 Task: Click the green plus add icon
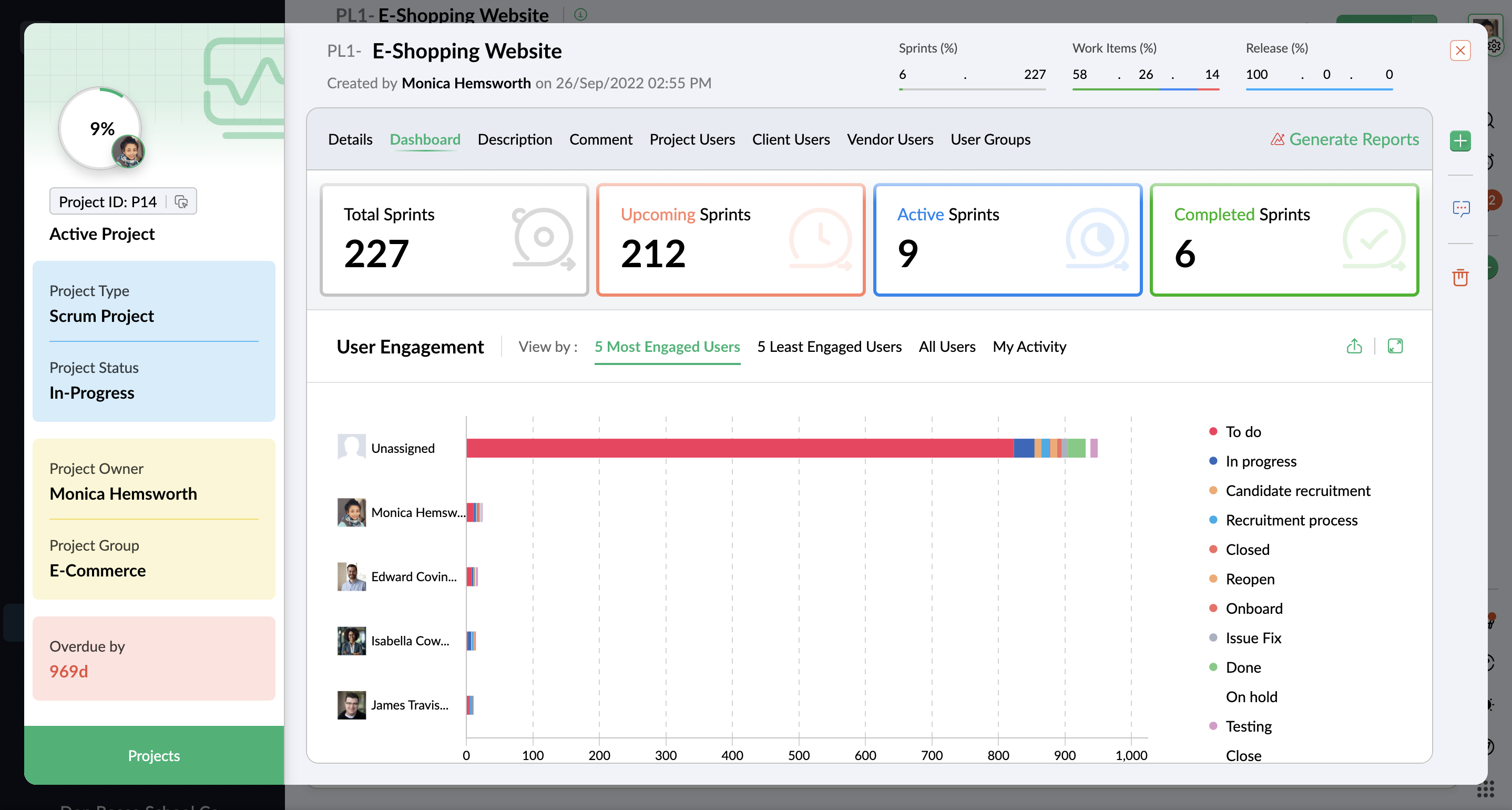(1460, 141)
